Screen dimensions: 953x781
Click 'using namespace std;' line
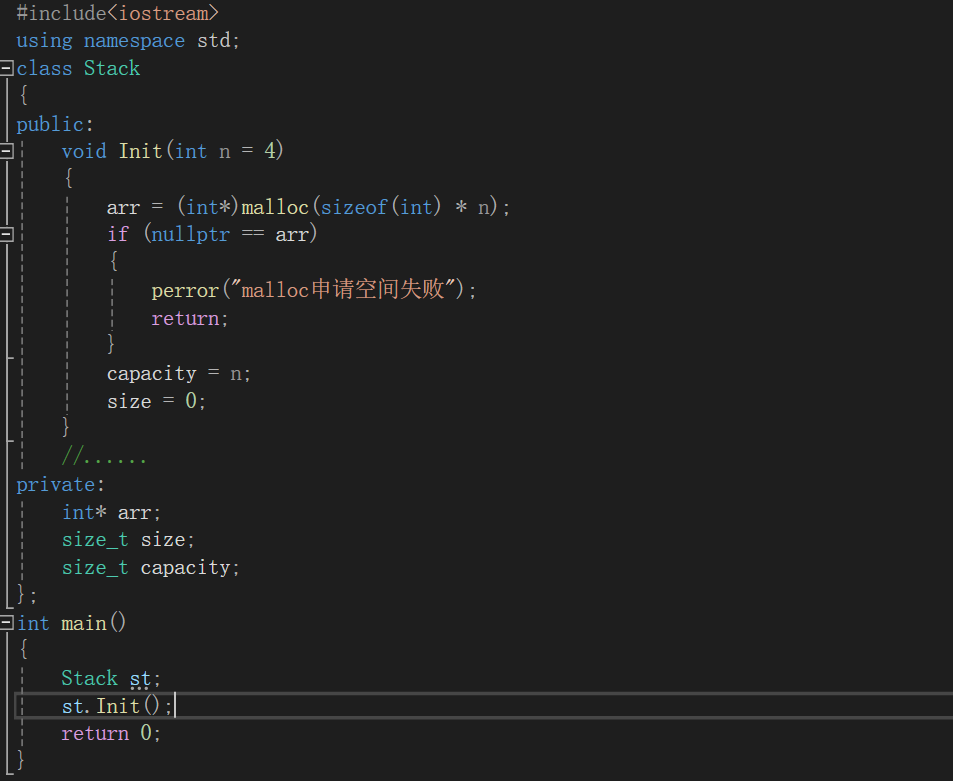[128, 41]
